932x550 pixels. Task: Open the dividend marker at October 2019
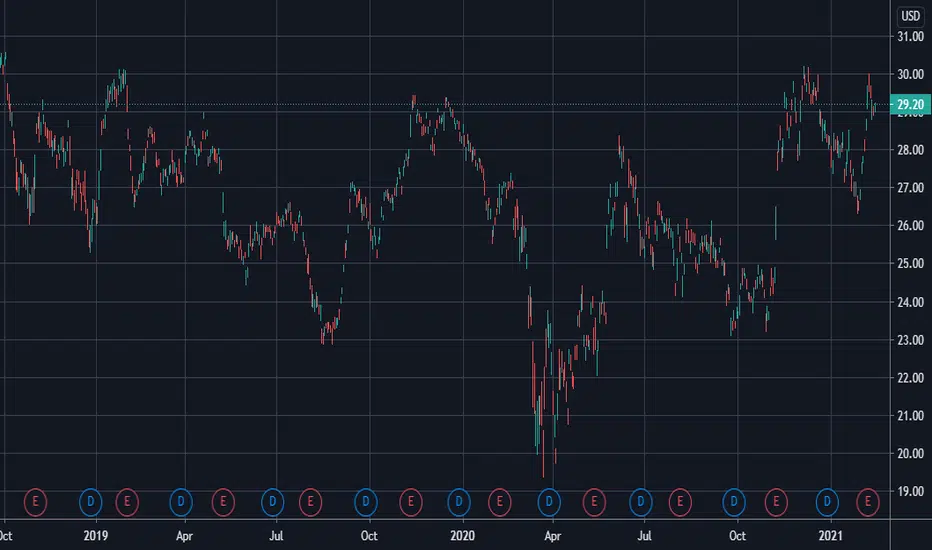pyautogui.click(x=366, y=502)
